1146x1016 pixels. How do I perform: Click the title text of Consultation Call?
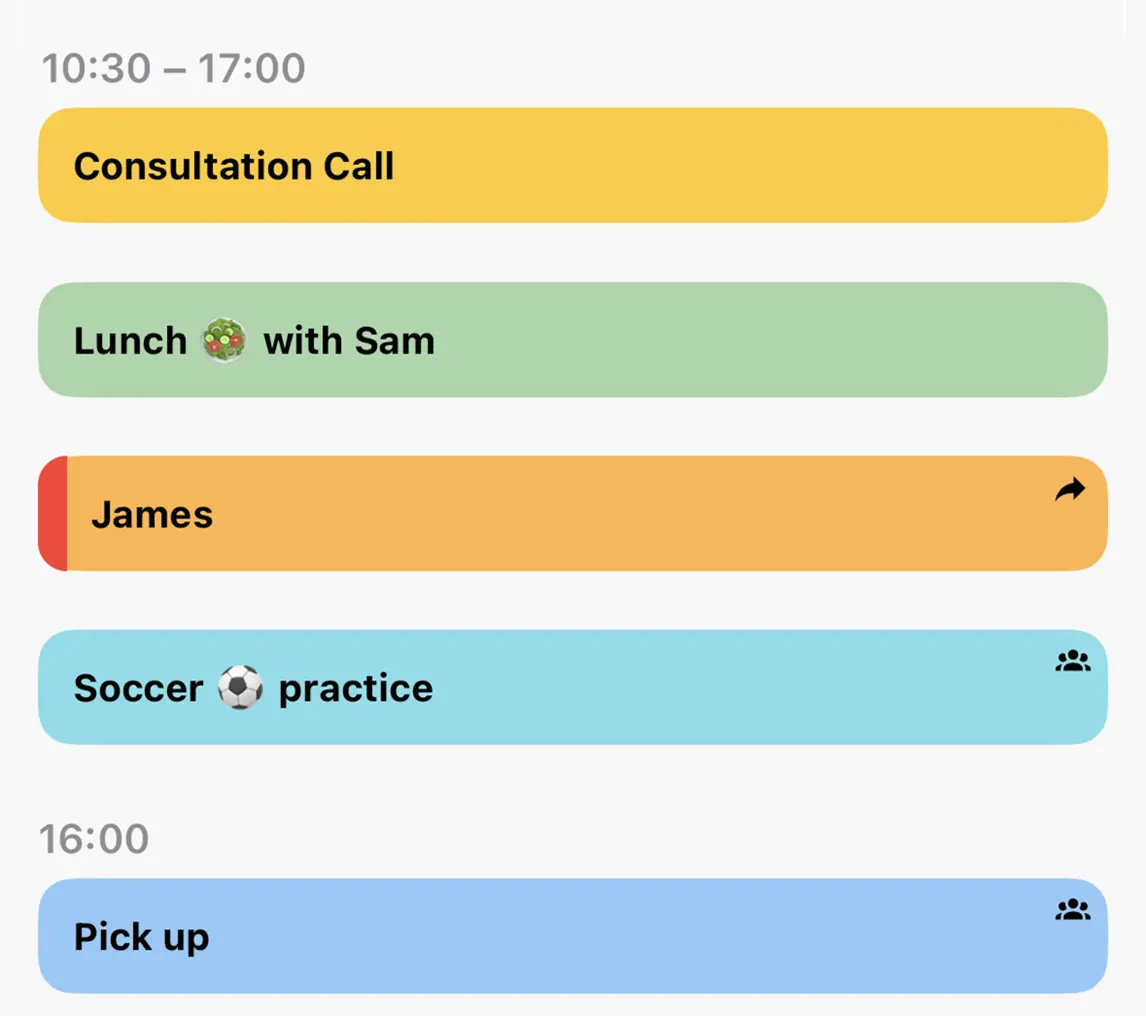(x=233, y=166)
